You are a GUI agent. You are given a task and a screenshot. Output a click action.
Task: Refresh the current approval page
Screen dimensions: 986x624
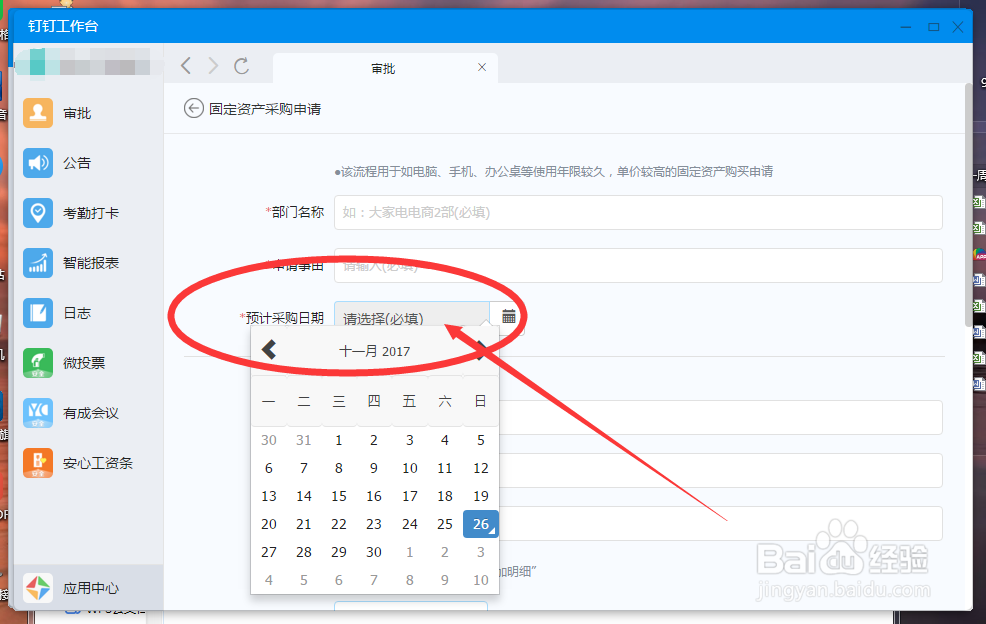pyautogui.click(x=242, y=66)
